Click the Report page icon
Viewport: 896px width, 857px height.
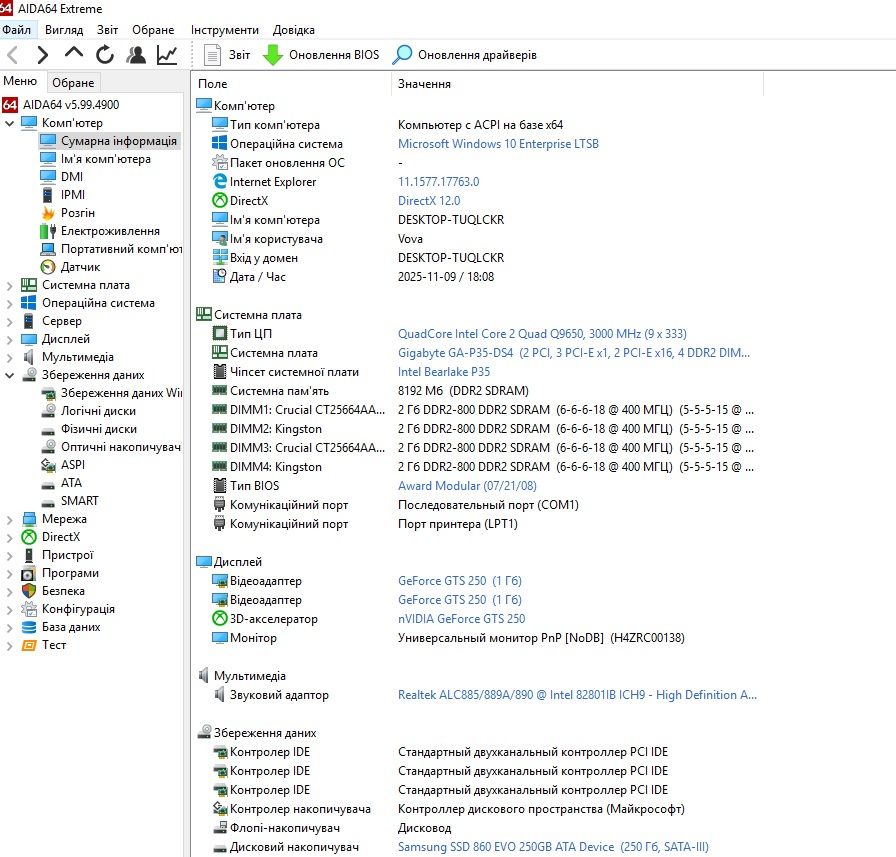point(213,55)
